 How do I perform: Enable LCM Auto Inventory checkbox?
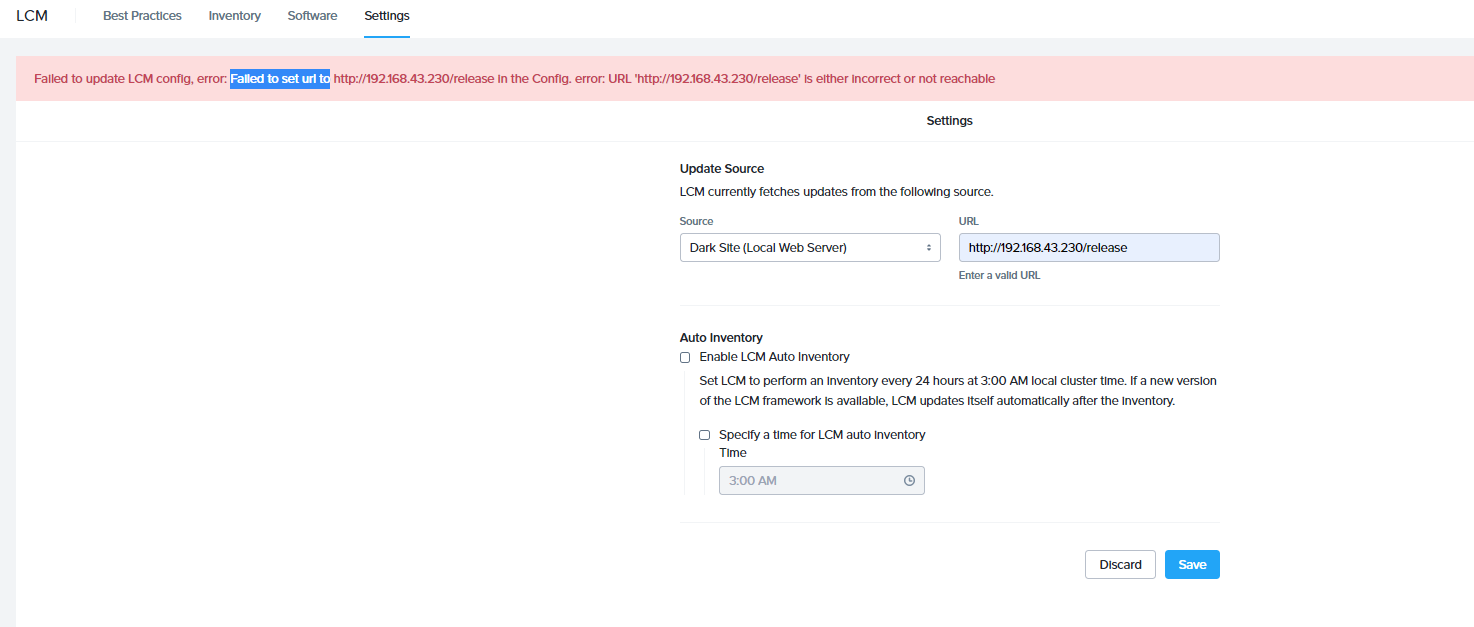click(x=685, y=357)
